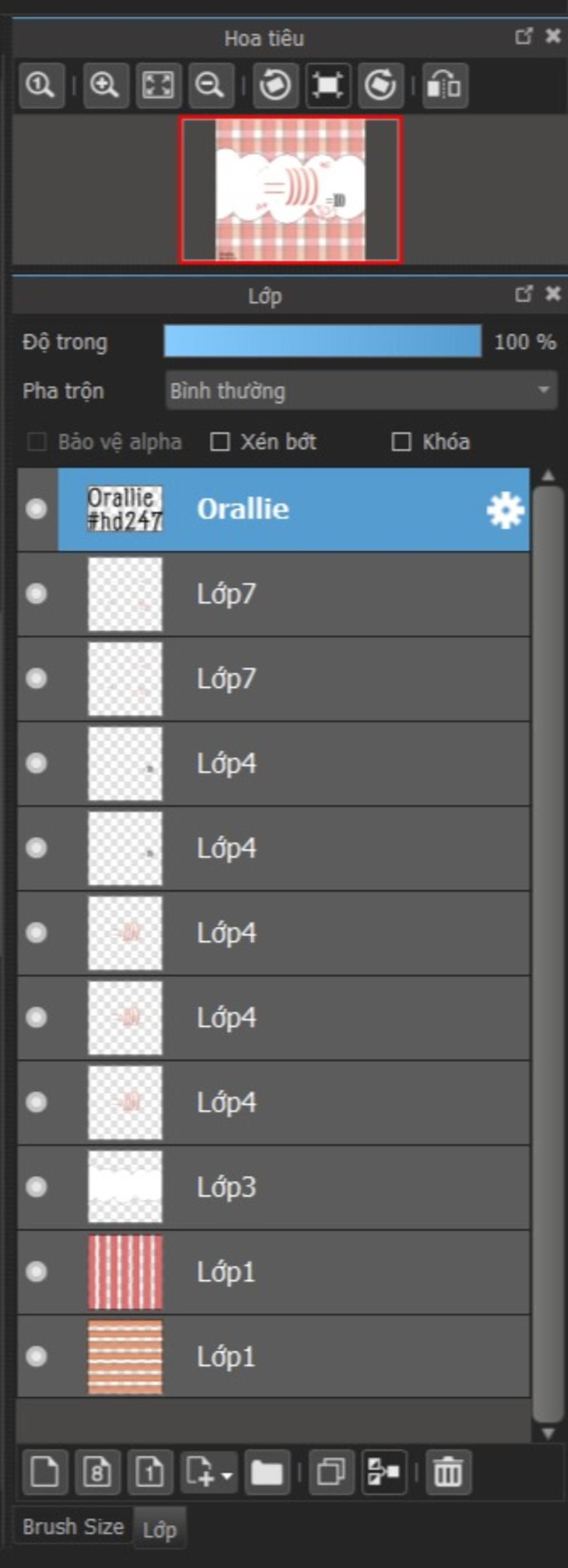Adjust the Độ trong opacity slider

(323, 341)
